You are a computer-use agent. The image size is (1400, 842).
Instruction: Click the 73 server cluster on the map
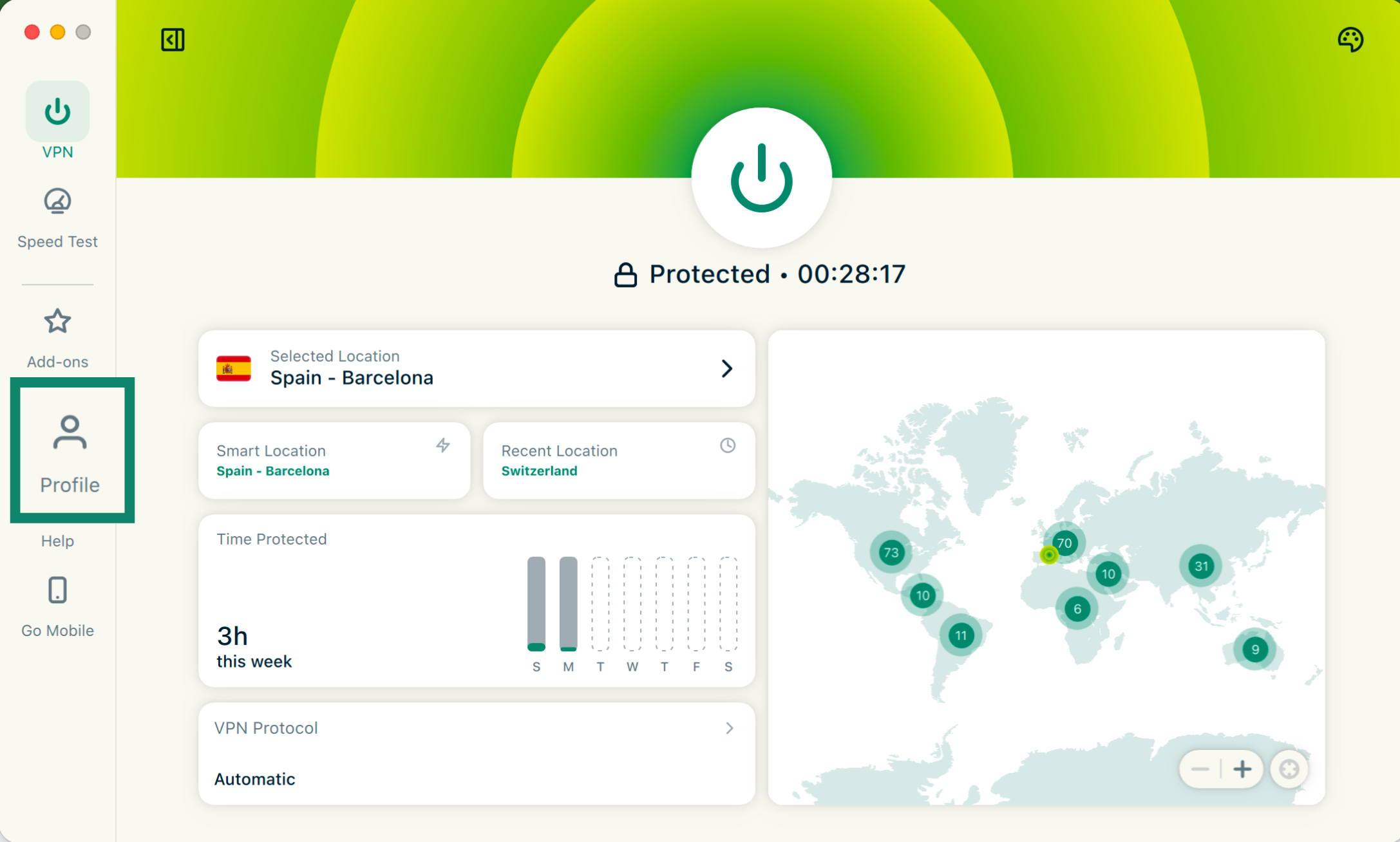pos(891,552)
